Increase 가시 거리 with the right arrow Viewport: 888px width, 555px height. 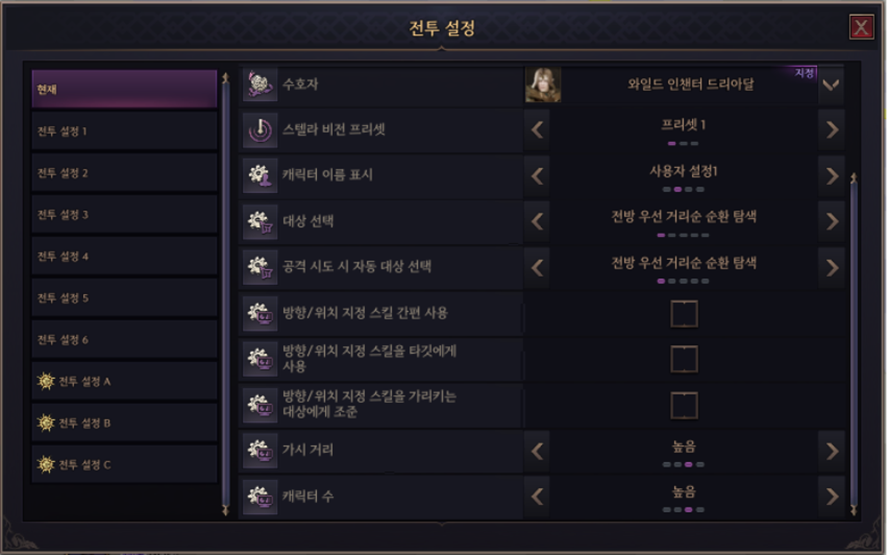pyautogui.click(x=831, y=451)
